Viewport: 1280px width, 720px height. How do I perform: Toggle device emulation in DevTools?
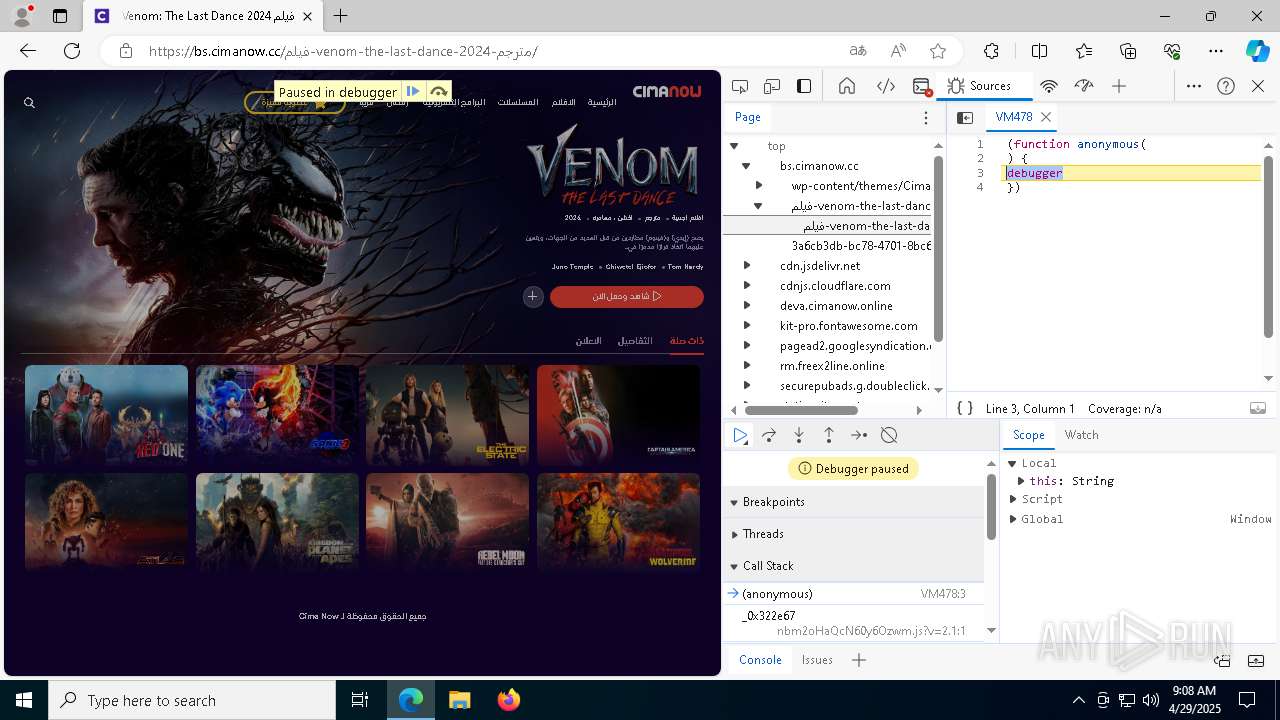tap(772, 86)
